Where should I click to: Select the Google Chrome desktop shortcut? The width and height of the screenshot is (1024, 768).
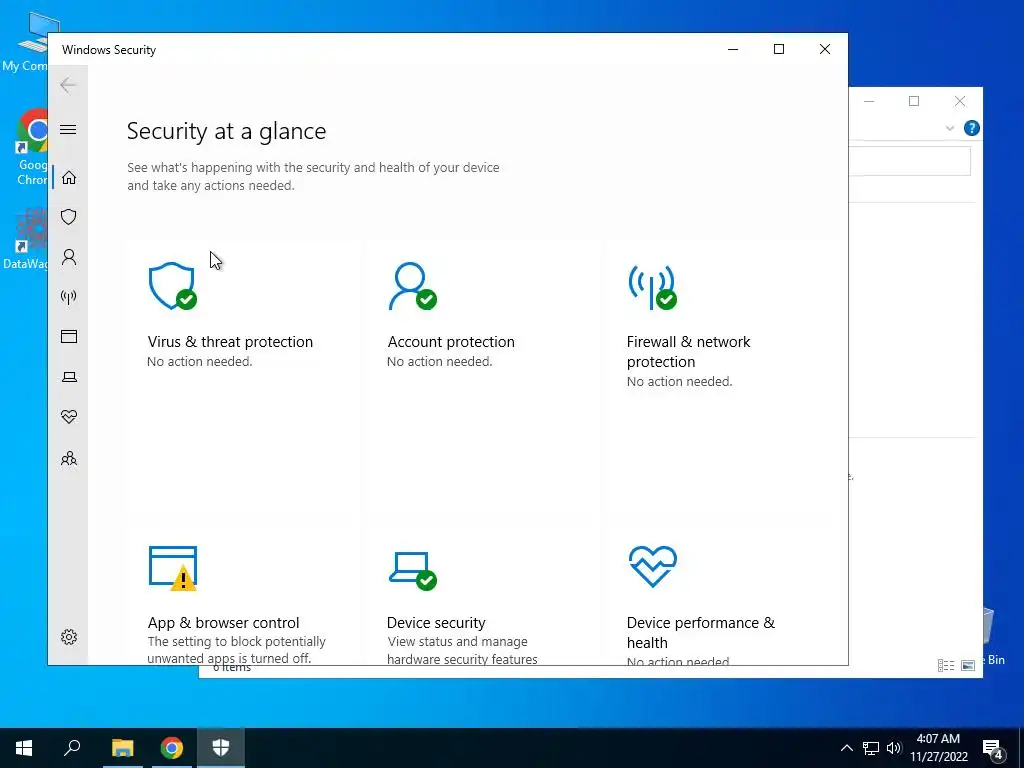(x=33, y=148)
